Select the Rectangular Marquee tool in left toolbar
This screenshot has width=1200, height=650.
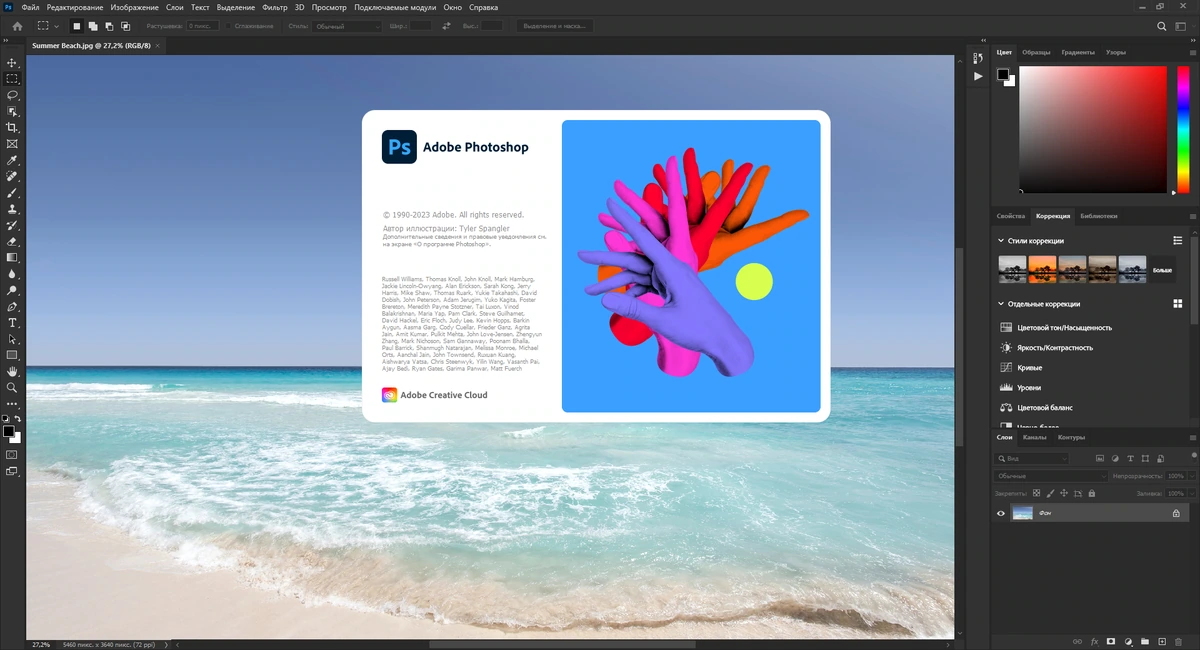coord(12,78)
